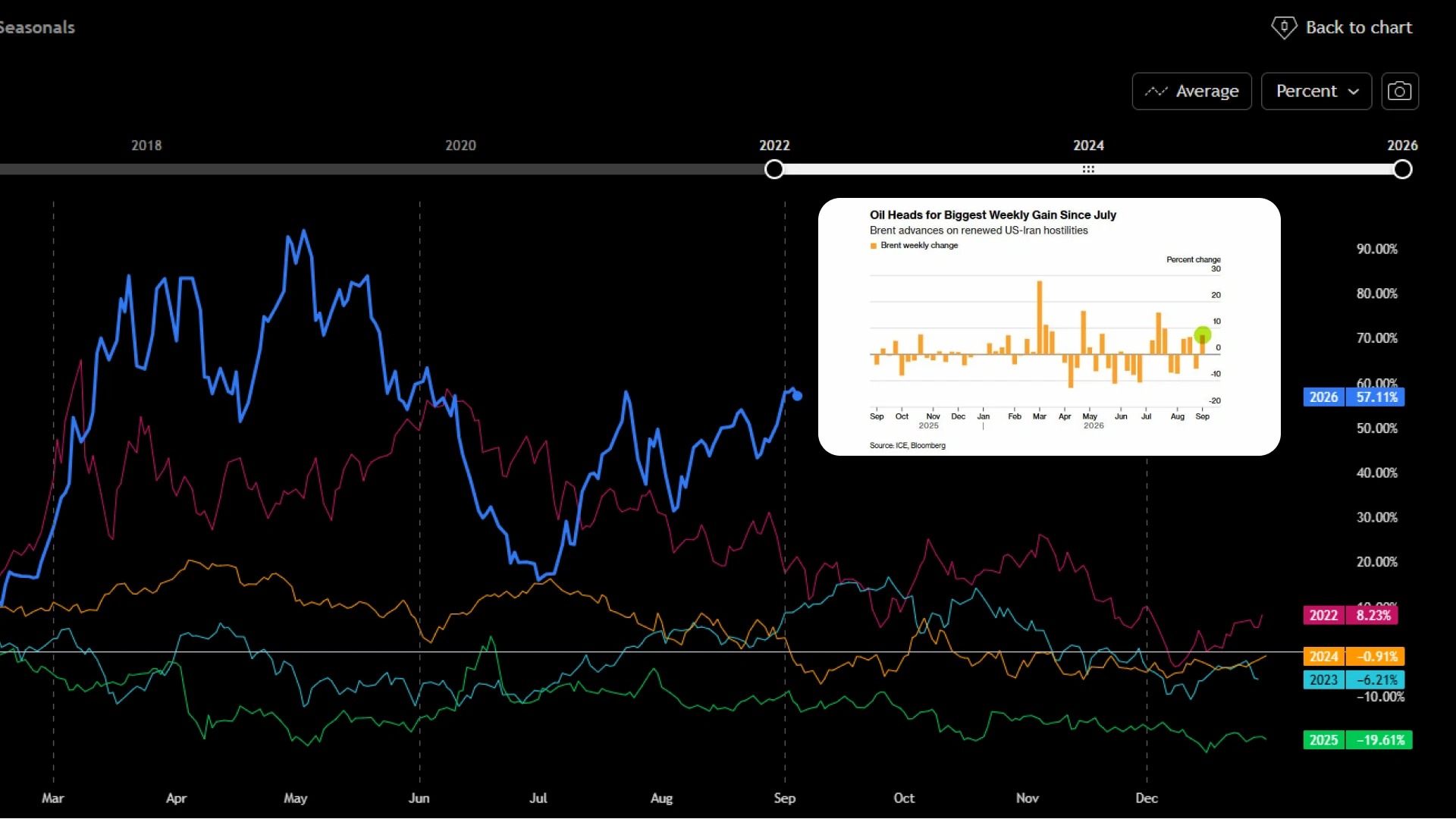
Task: Toggle the Average line button
Action: coord(1192,91)
